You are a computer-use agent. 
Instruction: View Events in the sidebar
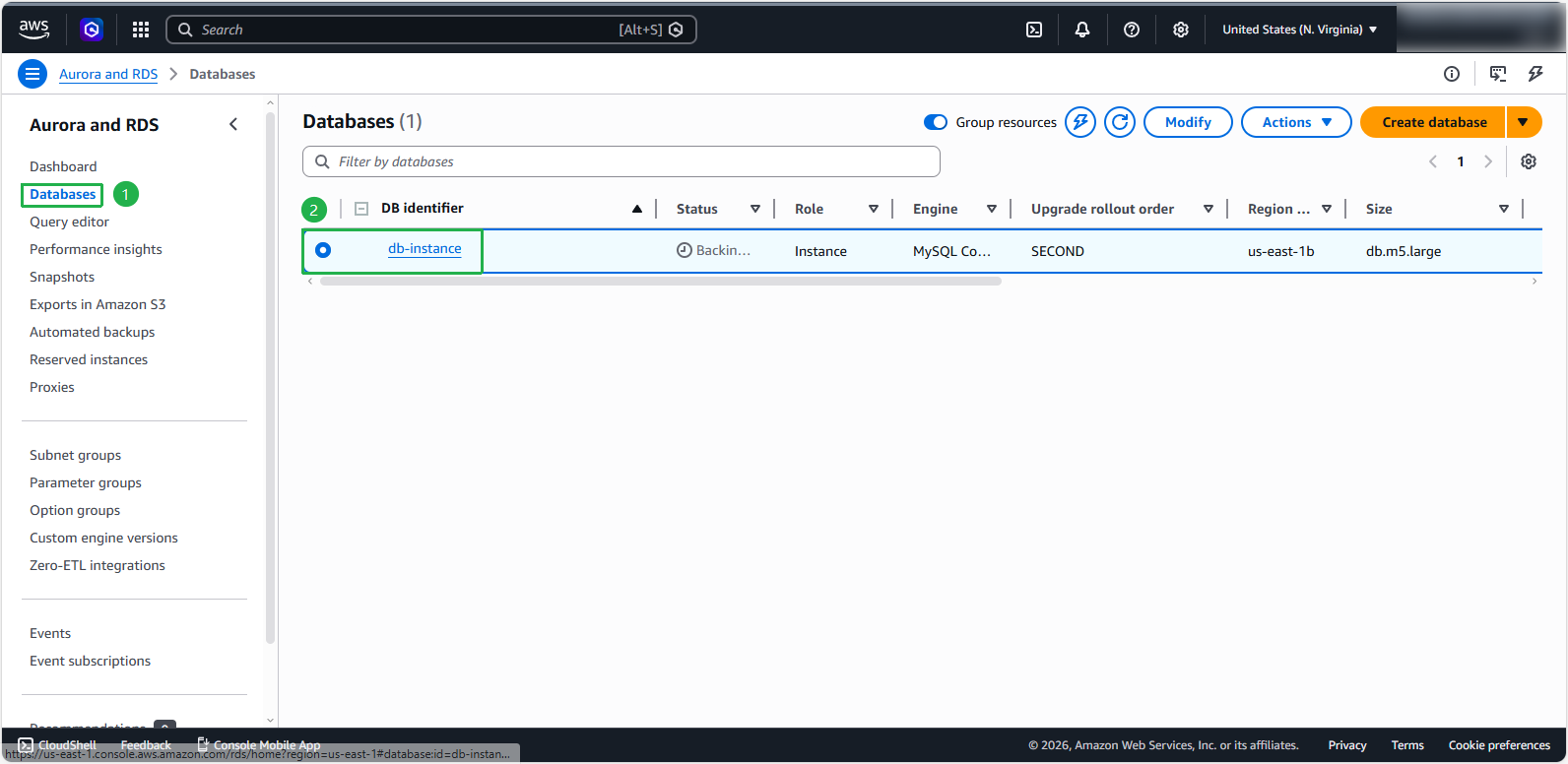tap(50, 633)
